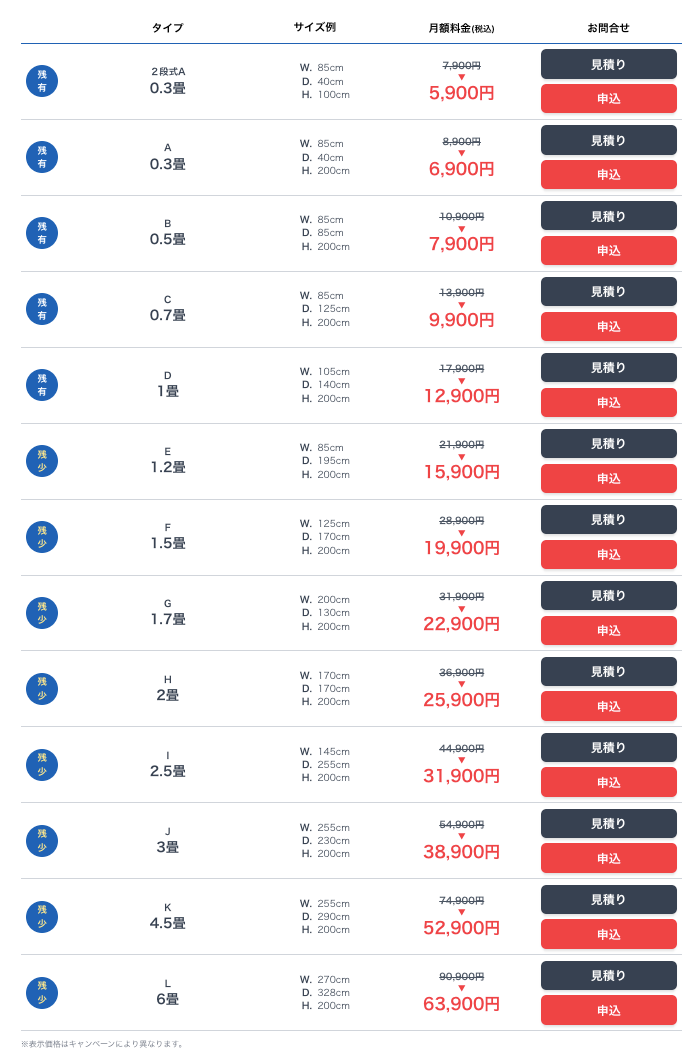Click the 残少 badge in the I 2.5畳 row
696x1057 pixels.
click(42, 765)
